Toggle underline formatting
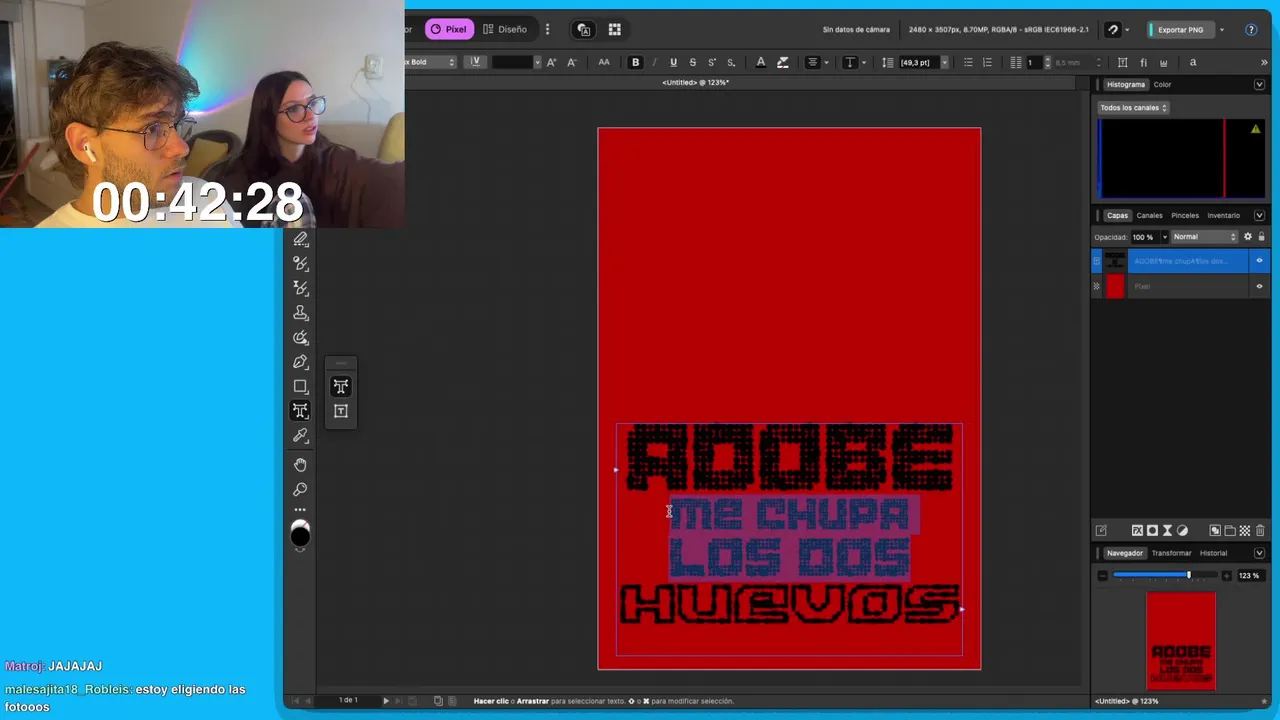 click(673, 62)
